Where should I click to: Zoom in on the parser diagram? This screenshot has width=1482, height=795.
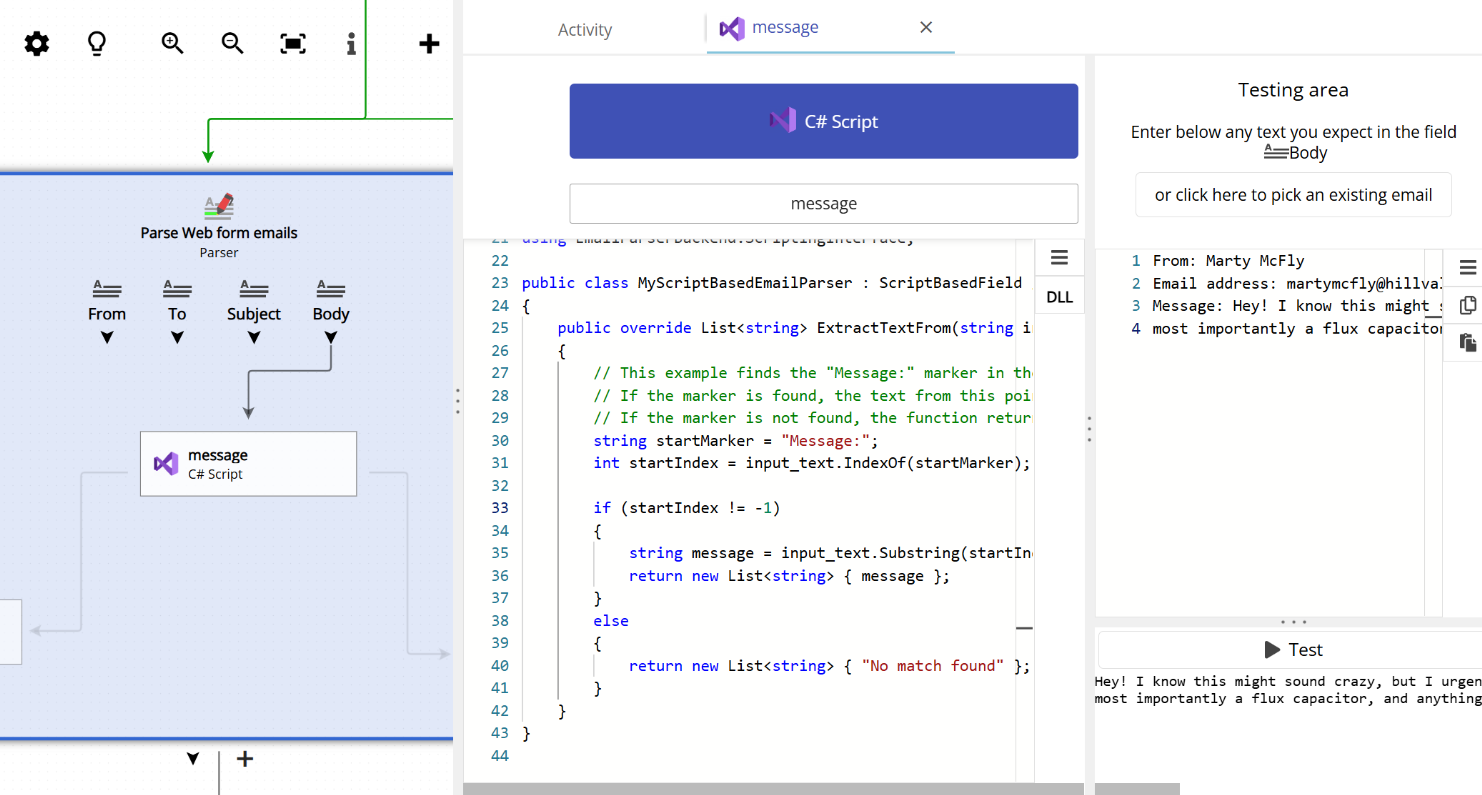[x=171, y=43]
